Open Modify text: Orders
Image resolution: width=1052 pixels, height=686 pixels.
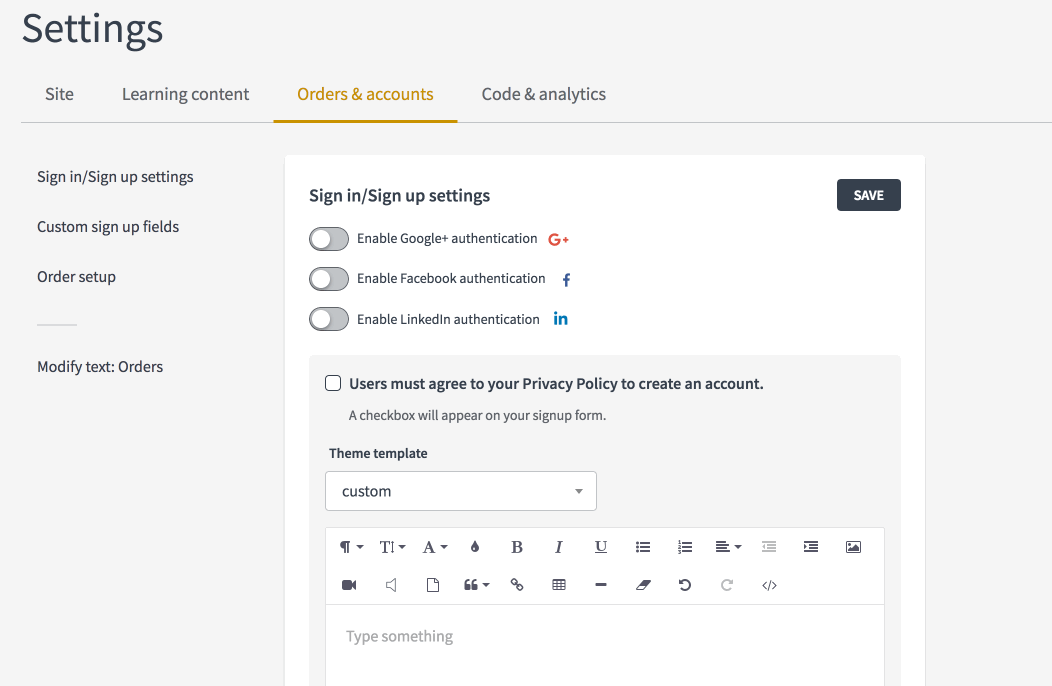click(100, 366)
